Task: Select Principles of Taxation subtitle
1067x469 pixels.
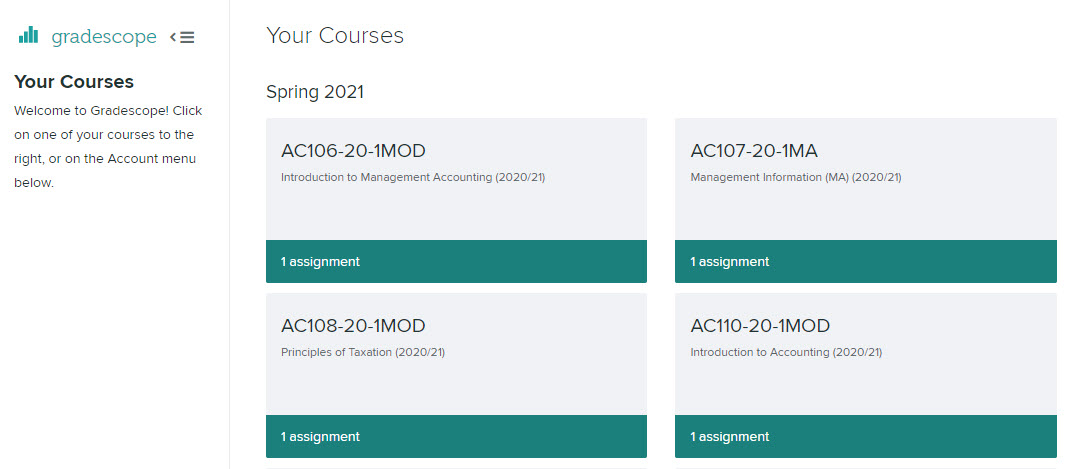Action: tap(363, 353)
